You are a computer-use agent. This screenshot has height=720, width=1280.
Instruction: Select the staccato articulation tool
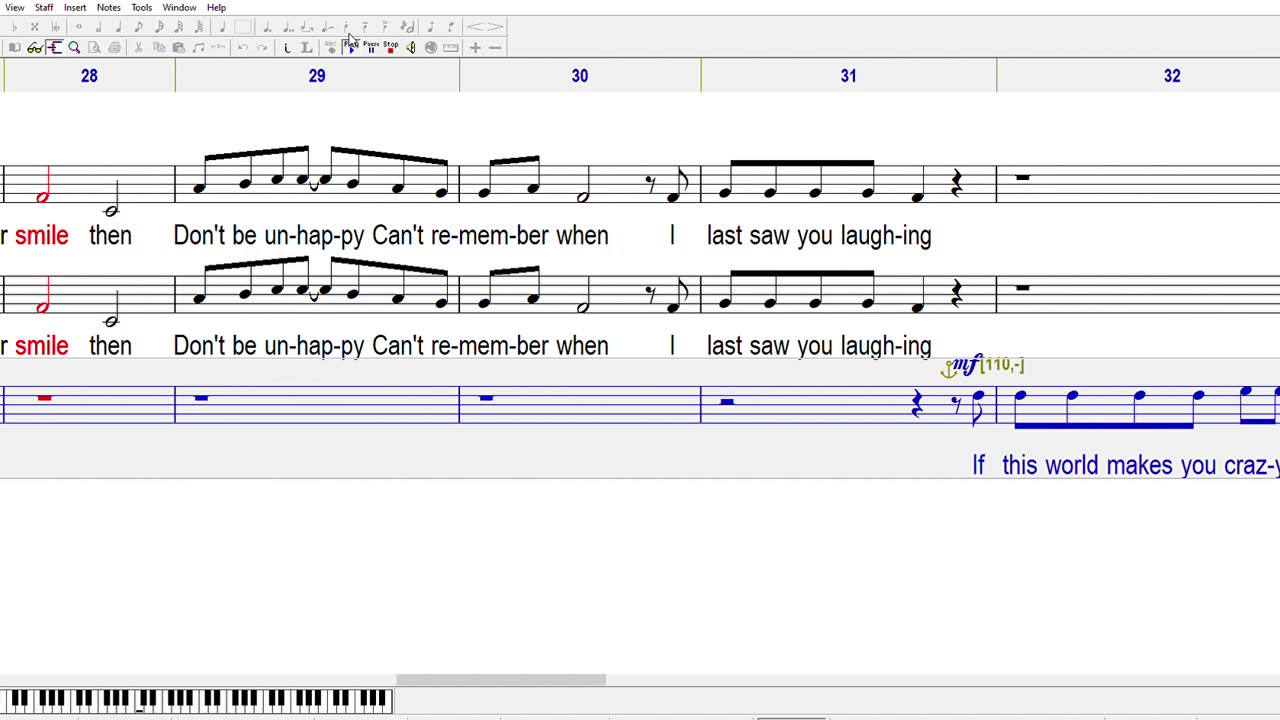tap(346, 27)
